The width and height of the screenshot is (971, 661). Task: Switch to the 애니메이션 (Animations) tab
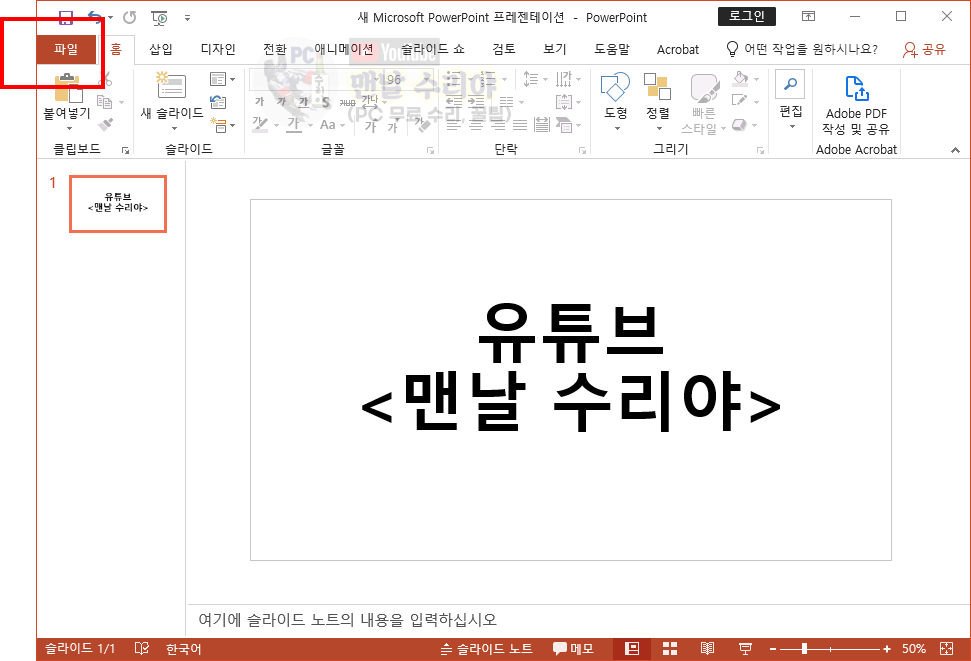[x=344, y=49]
